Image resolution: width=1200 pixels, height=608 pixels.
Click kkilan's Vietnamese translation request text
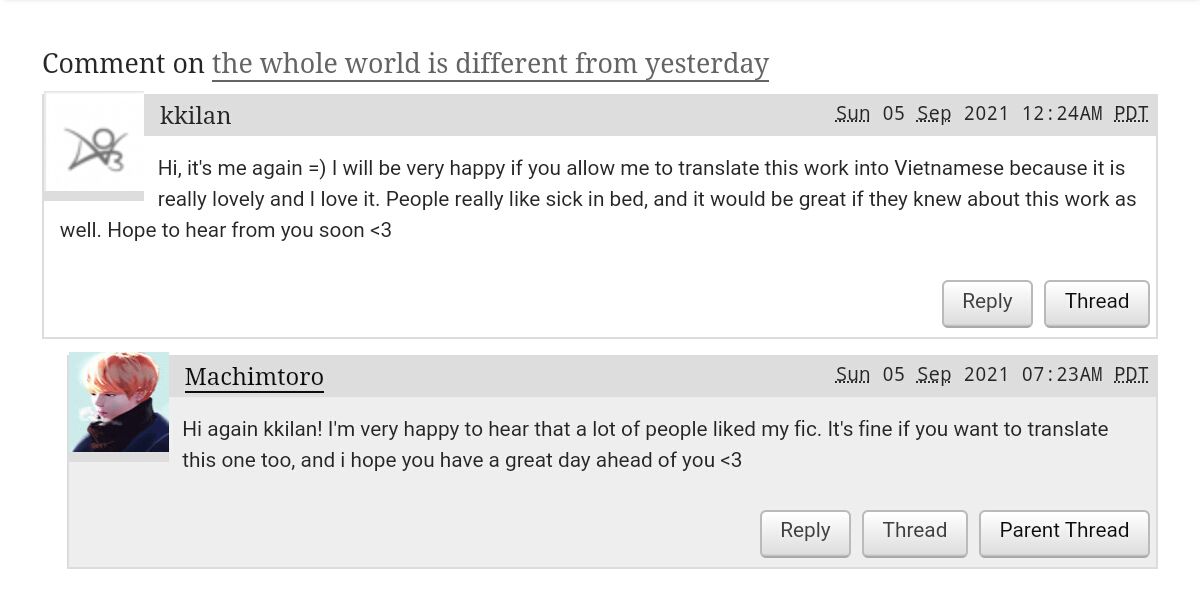640,199
